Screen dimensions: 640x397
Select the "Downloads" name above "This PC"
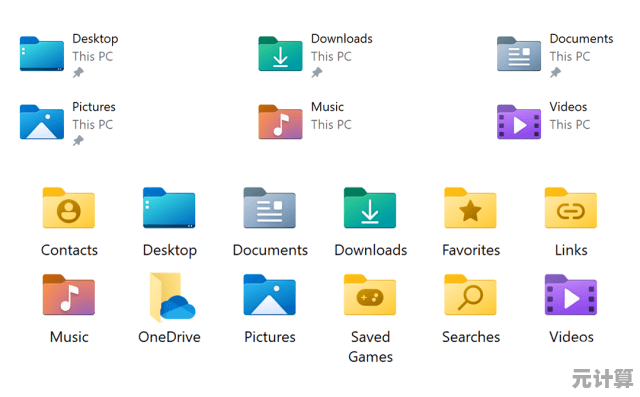342,38
